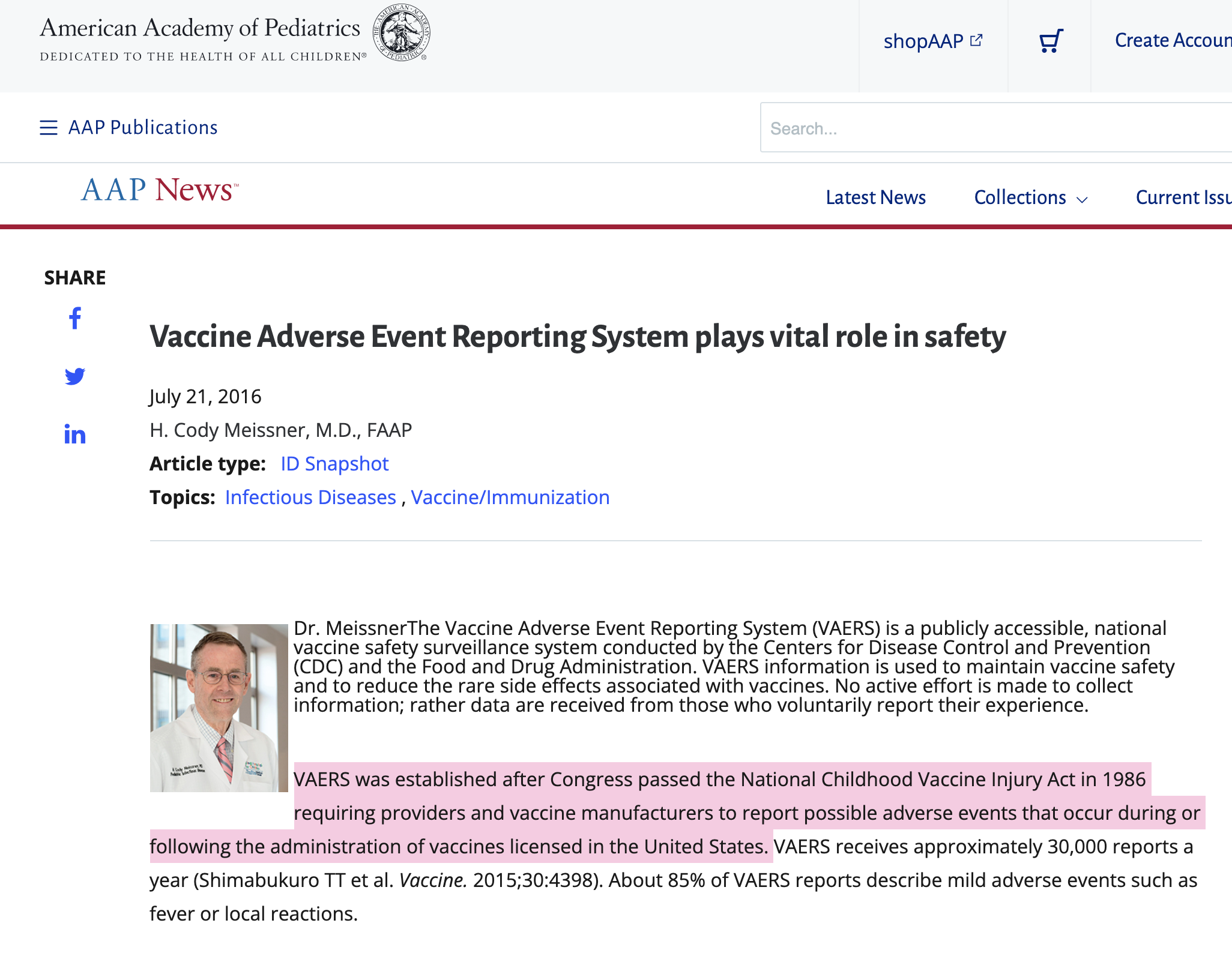Go to AAP News logo home
This screenshot has height=953, width=1232.
click(x=160, y=190)
